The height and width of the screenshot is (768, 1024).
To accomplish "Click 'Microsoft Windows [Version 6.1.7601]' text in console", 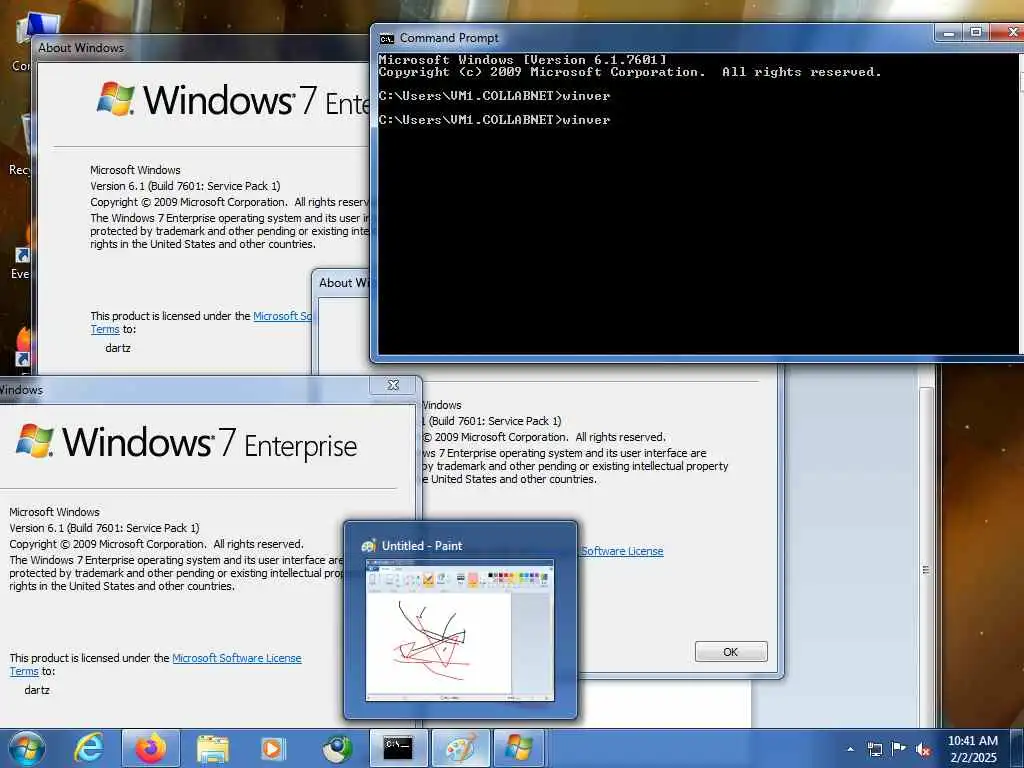I will point(522,59).
